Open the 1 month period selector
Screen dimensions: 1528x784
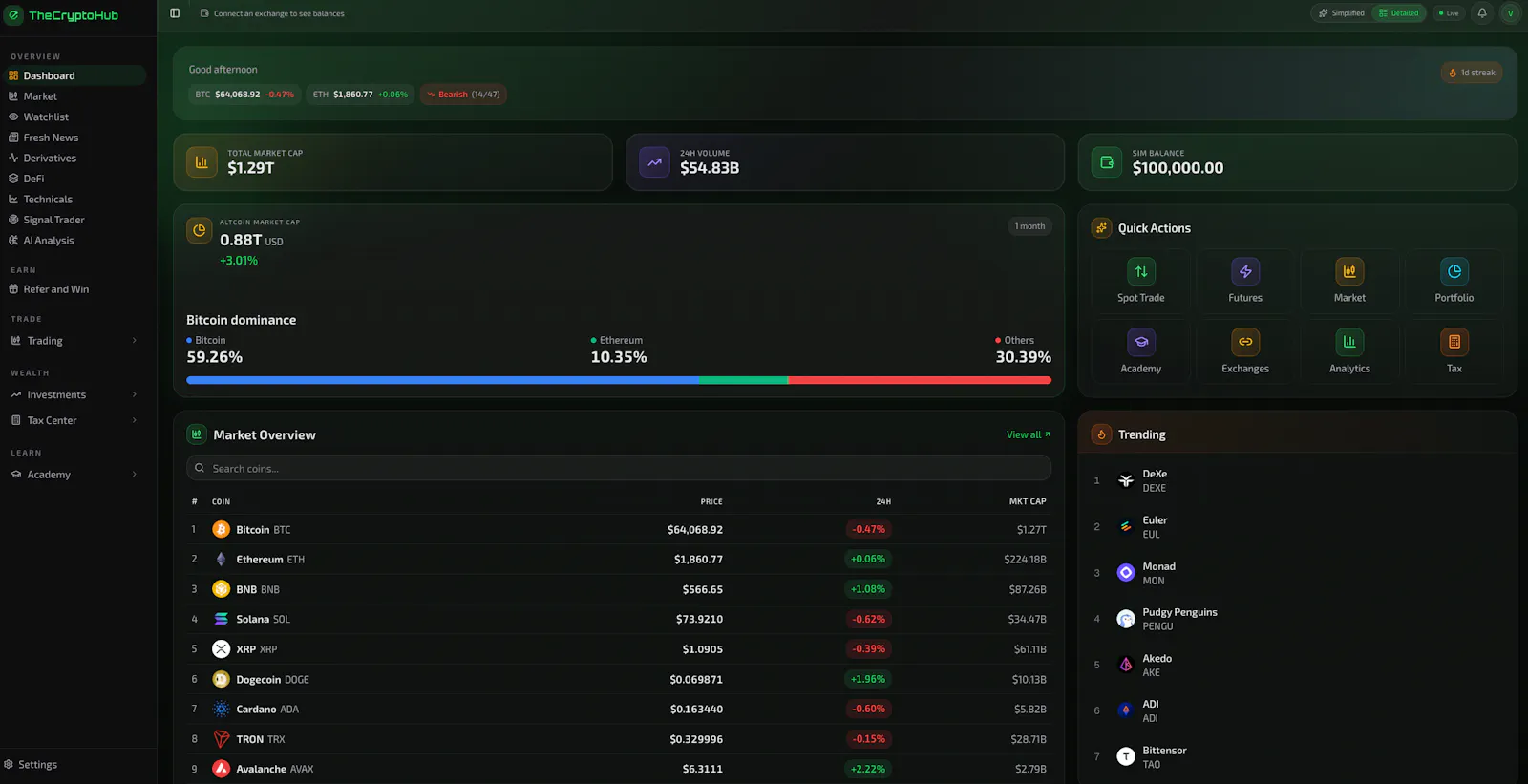1029,226
